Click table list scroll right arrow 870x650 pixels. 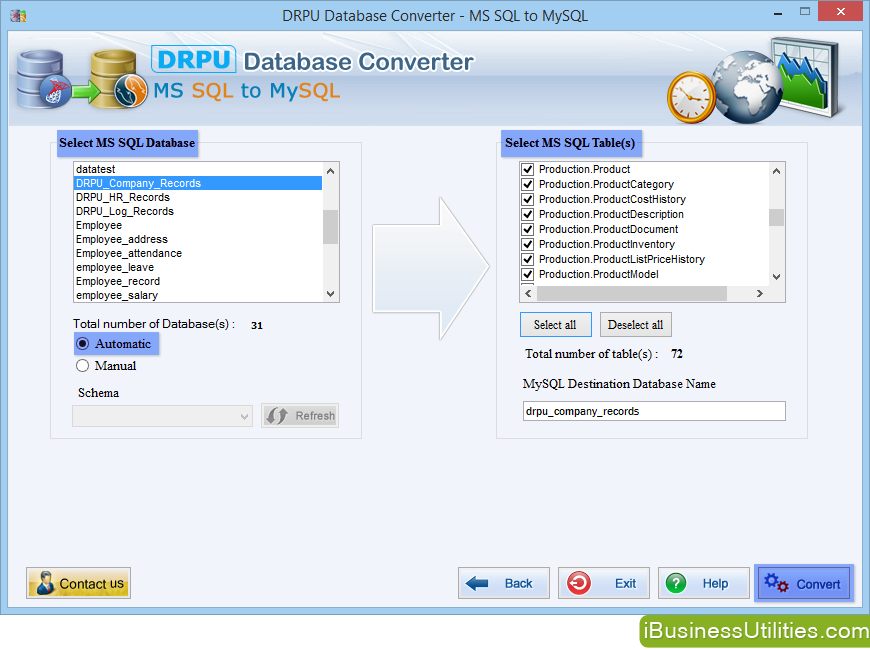760,294
